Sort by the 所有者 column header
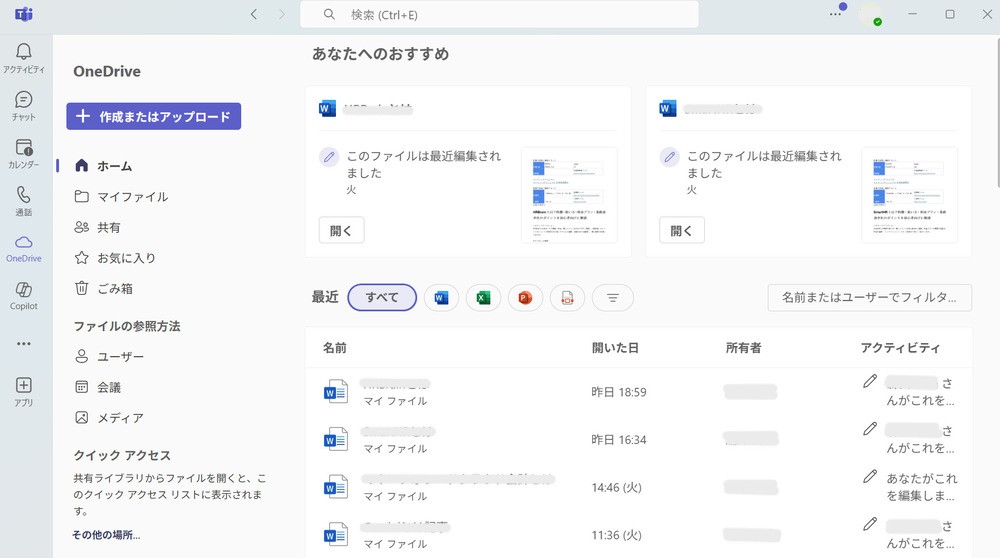The height and width of the screenshot is (558, 1000). [744, 348]
